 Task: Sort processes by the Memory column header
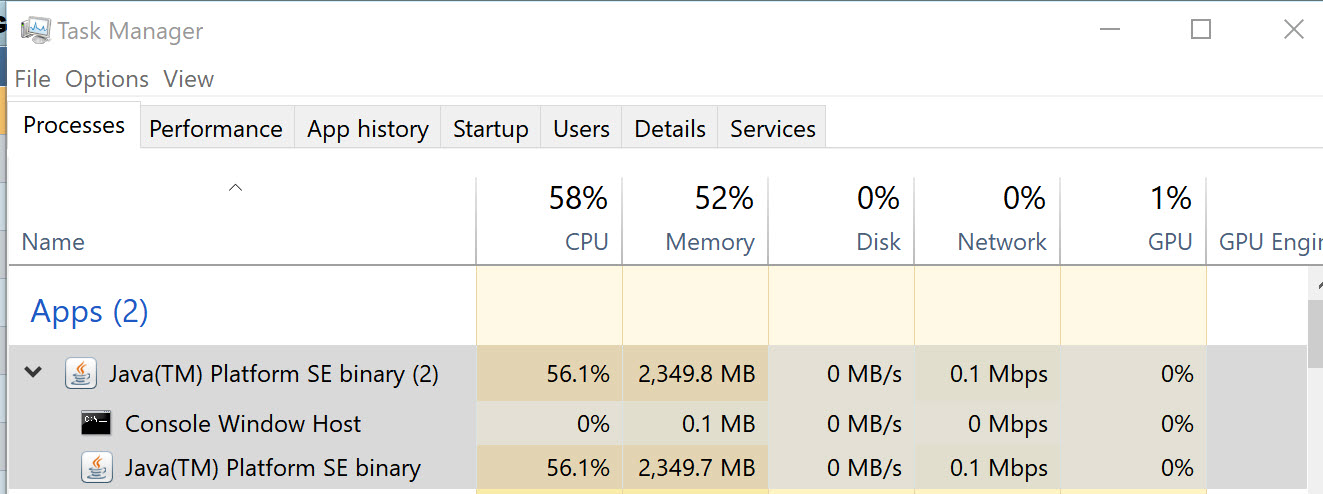click(x=709, y=242)
